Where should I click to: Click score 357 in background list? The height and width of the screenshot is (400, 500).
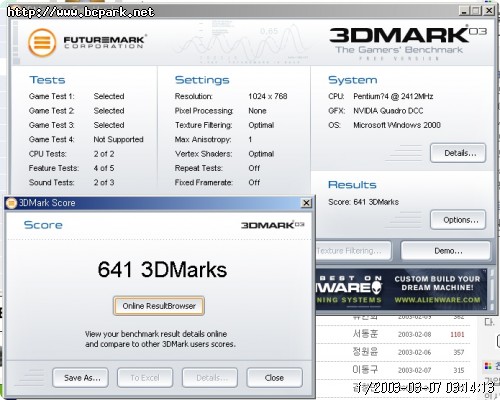tap(459, 352)
